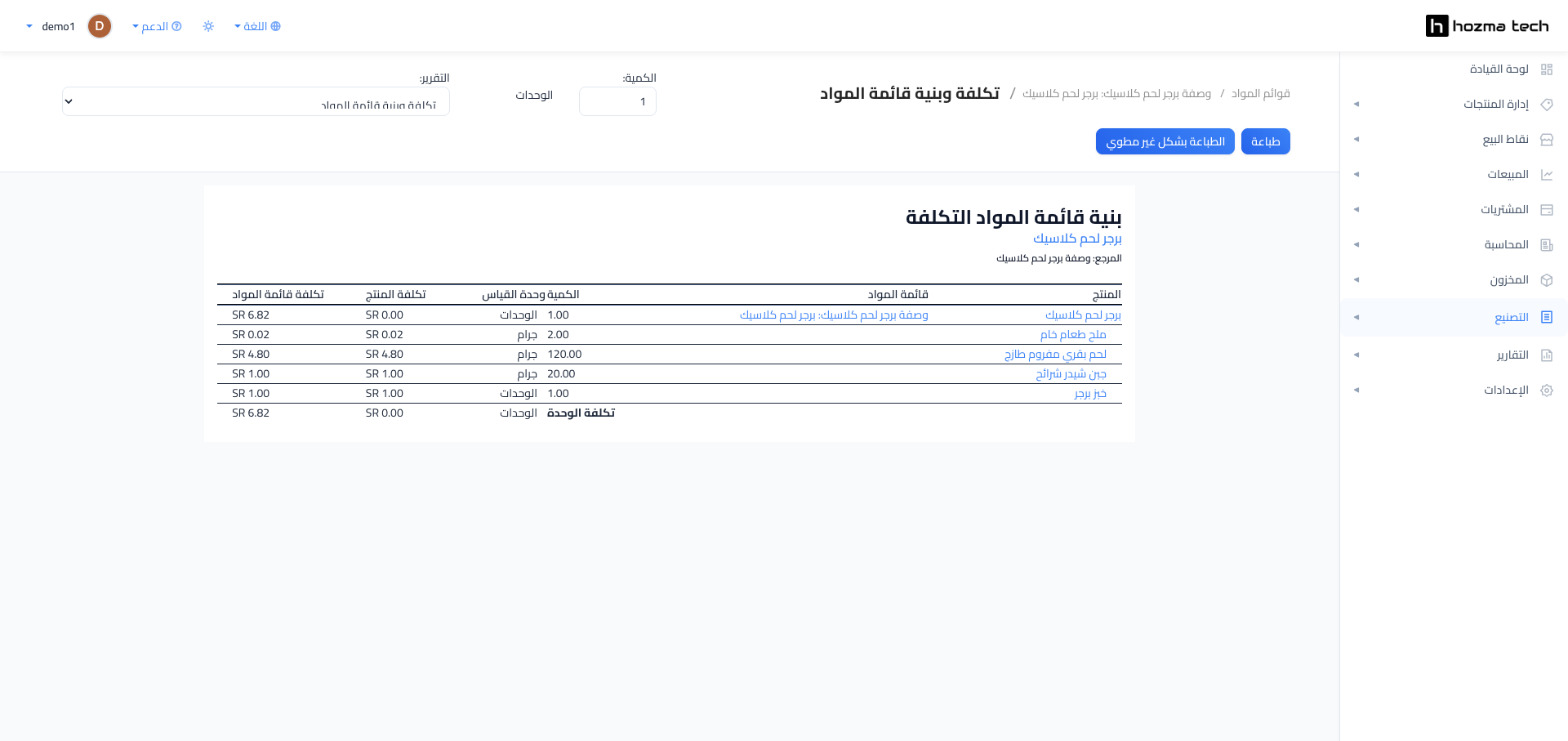Click the product management tag icon
The height and width of the screenshot is (741, 1568).
pos(1546,105)
